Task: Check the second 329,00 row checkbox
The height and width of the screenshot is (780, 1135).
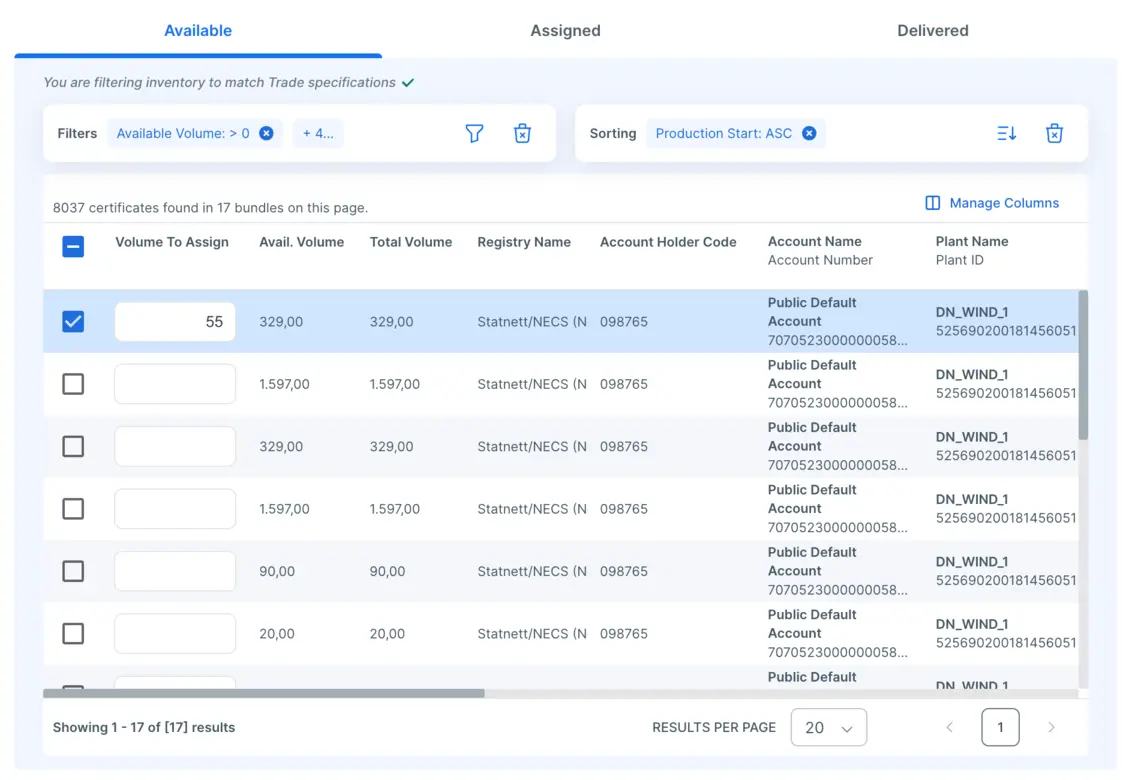Action: tap(73, 446)
